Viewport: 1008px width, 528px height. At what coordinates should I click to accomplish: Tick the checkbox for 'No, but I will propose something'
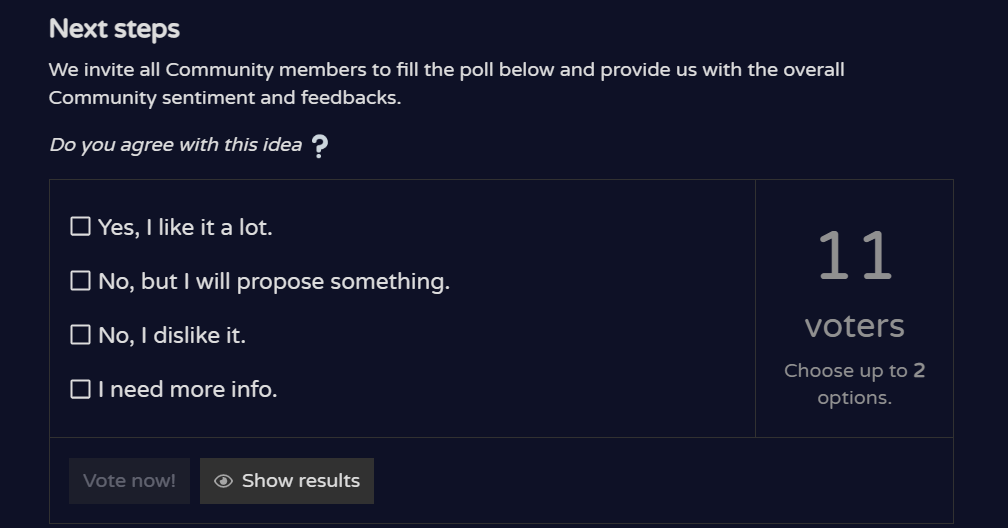[x=80, y=280]
